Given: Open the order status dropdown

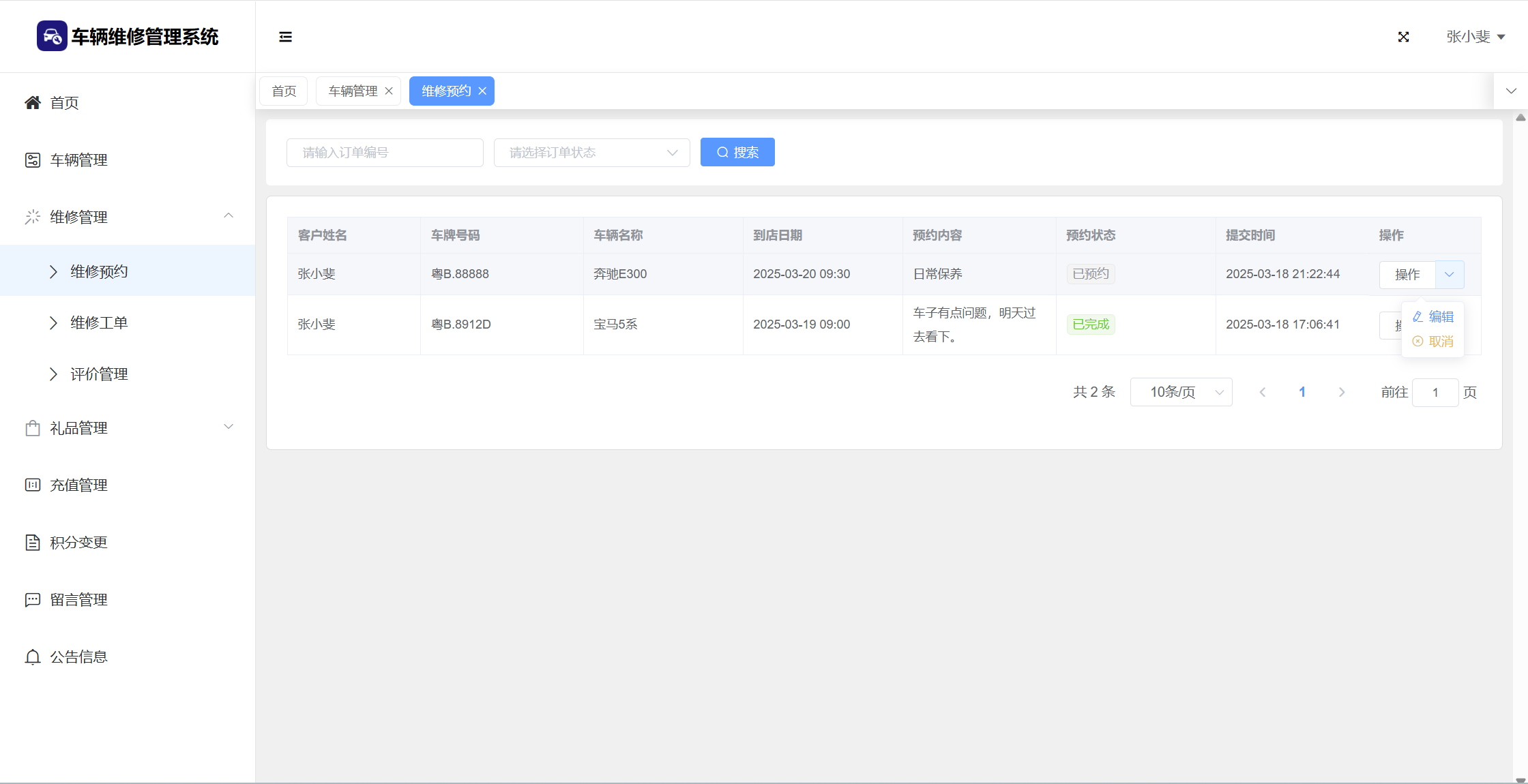Looking at the screenshot, I should (591, 153).
